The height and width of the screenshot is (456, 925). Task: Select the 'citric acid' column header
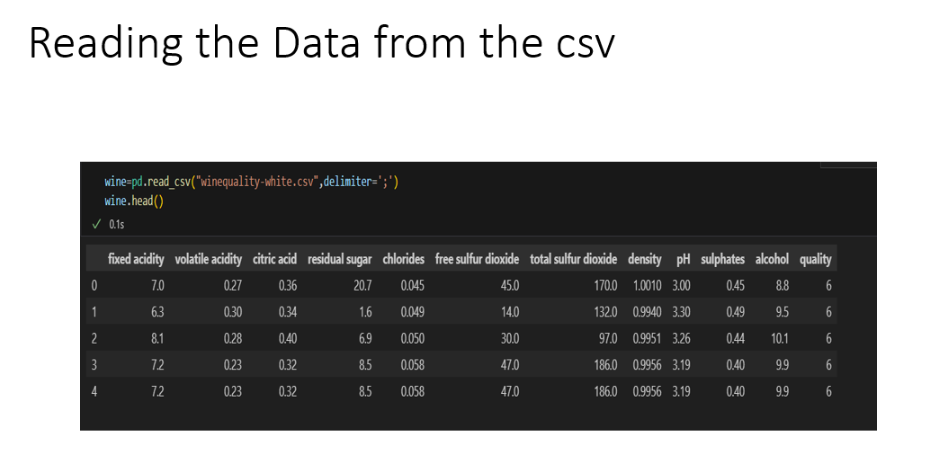point(275,259)
